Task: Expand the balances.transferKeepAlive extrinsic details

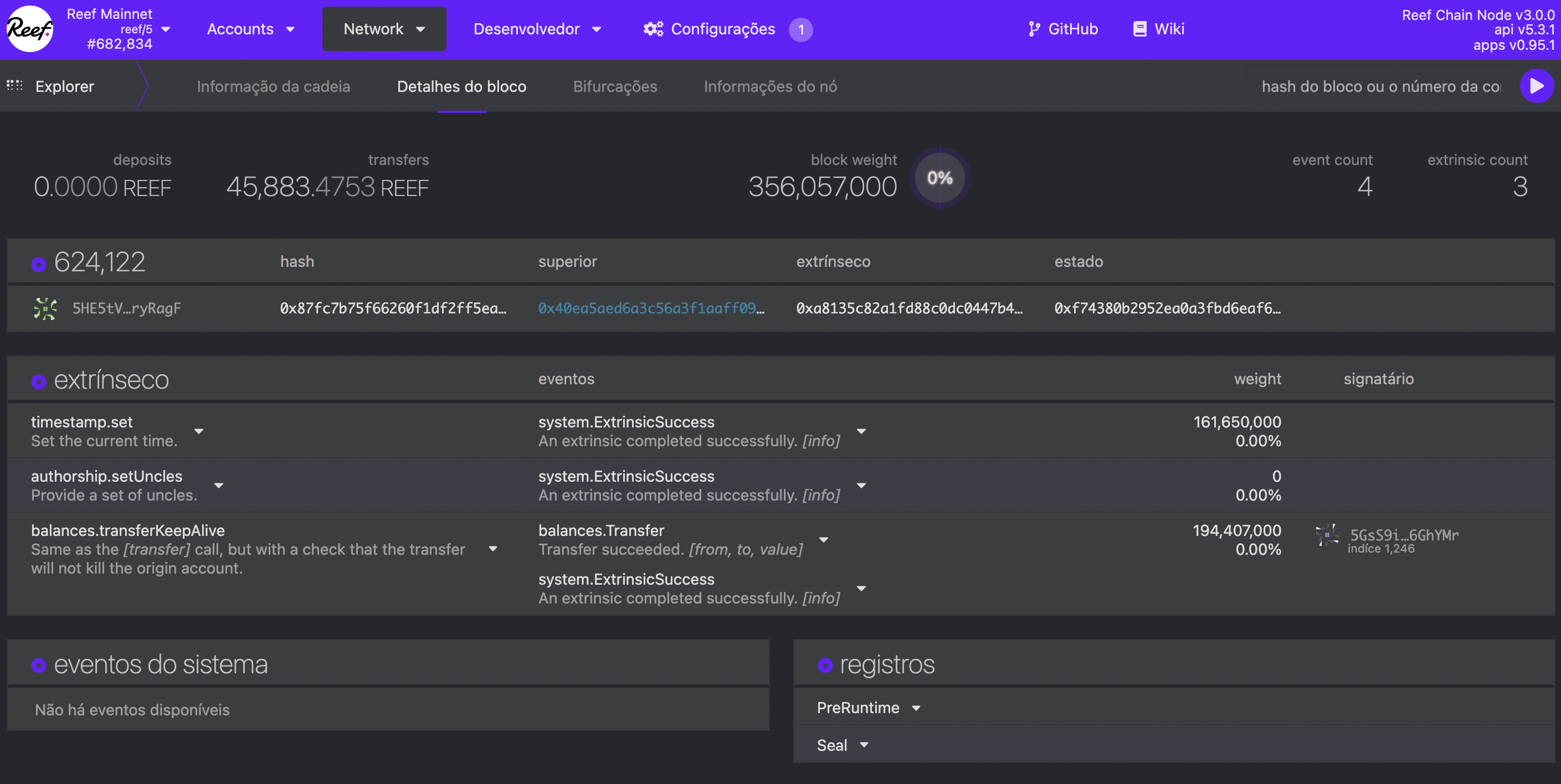Action: [492, 548]
